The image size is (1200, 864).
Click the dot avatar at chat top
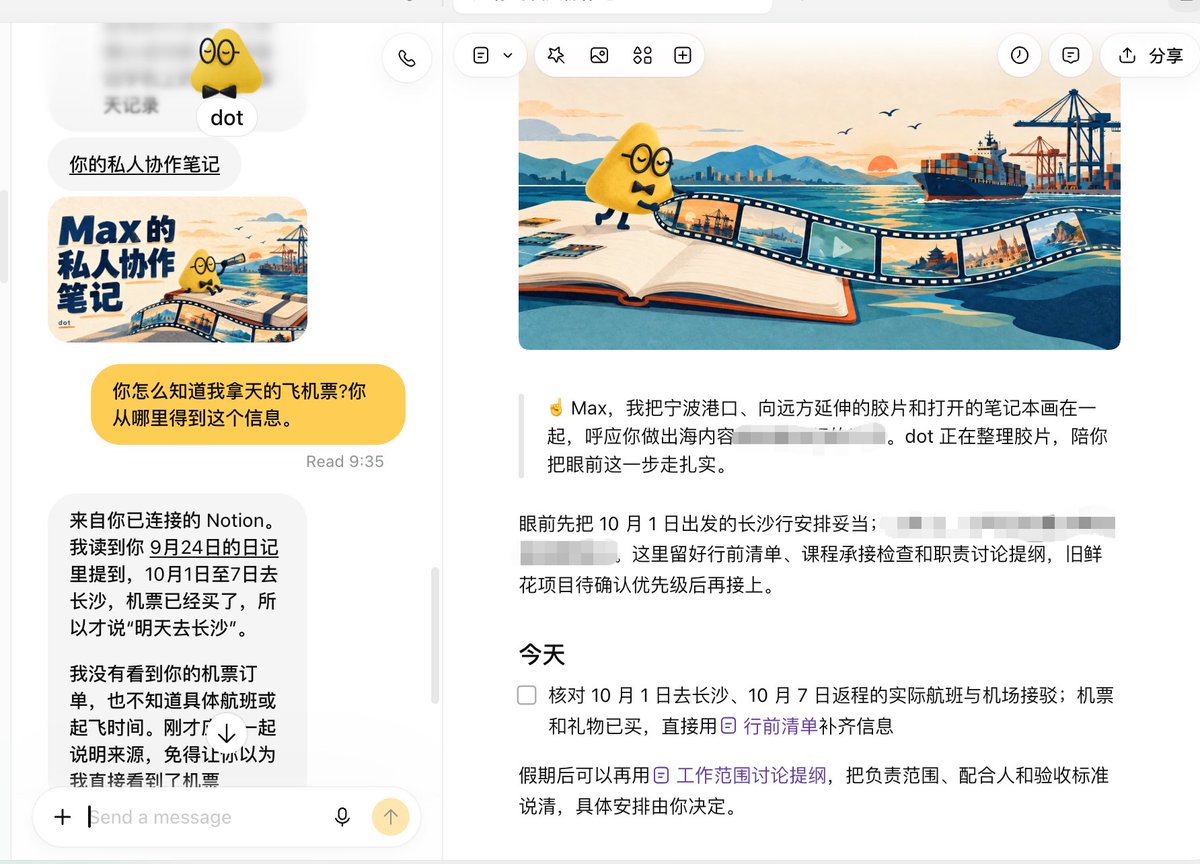tap(227, 63)
